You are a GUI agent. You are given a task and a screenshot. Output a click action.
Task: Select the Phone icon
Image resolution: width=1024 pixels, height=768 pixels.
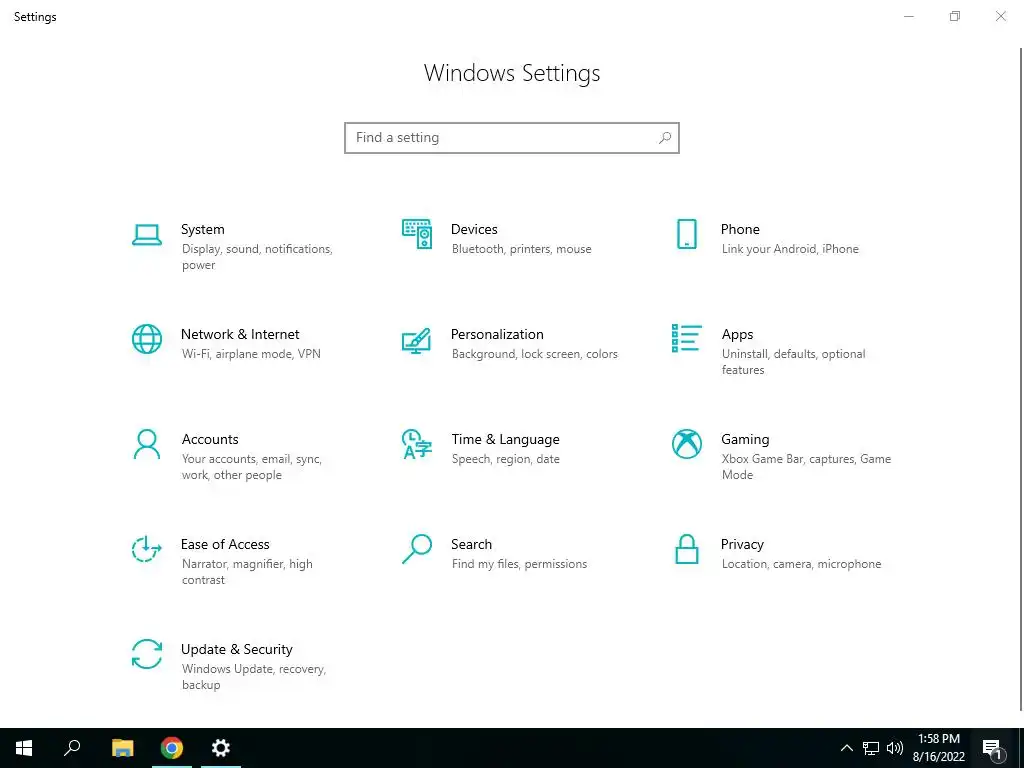(686, 234)
